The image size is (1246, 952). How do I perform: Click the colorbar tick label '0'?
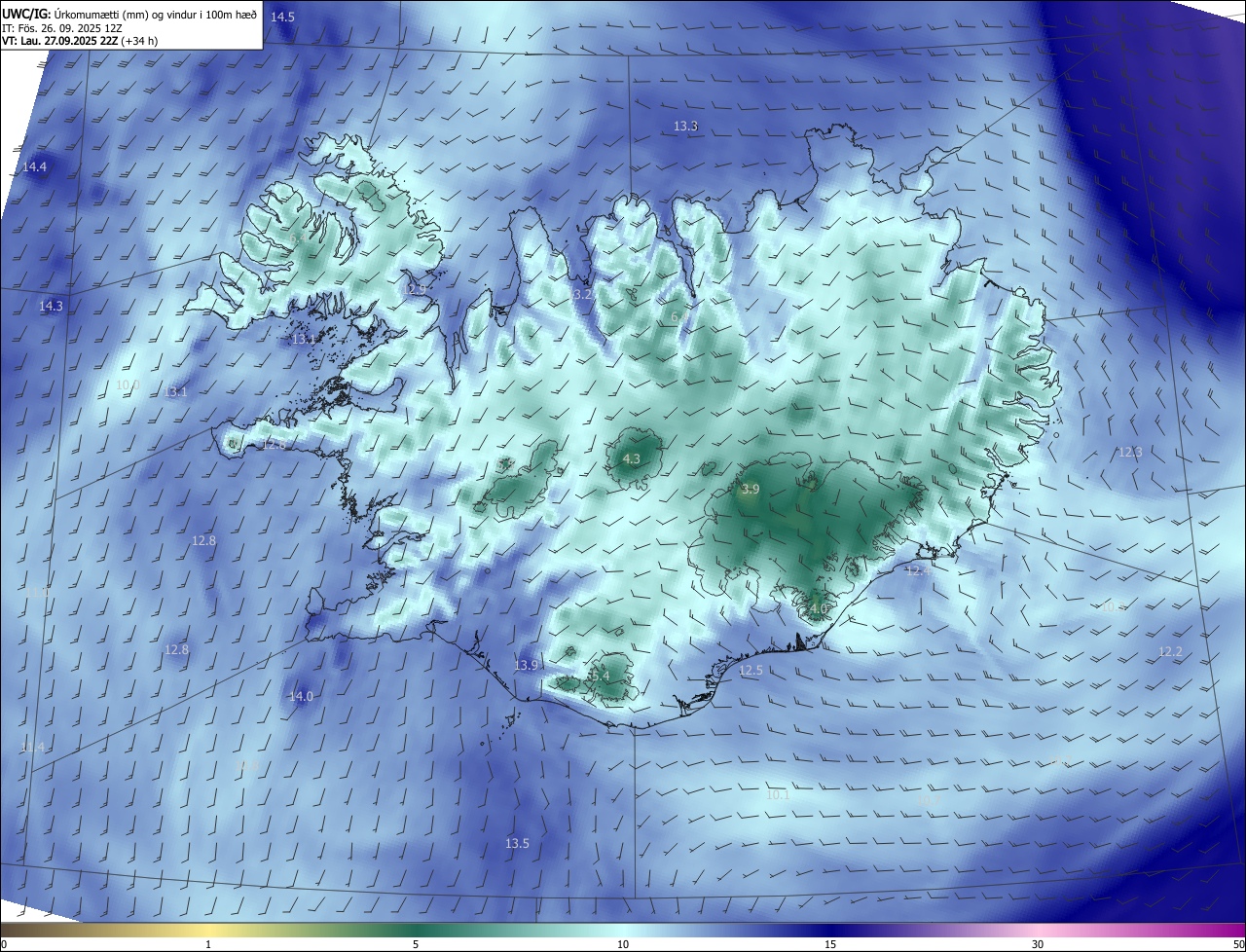pos(3,944)
